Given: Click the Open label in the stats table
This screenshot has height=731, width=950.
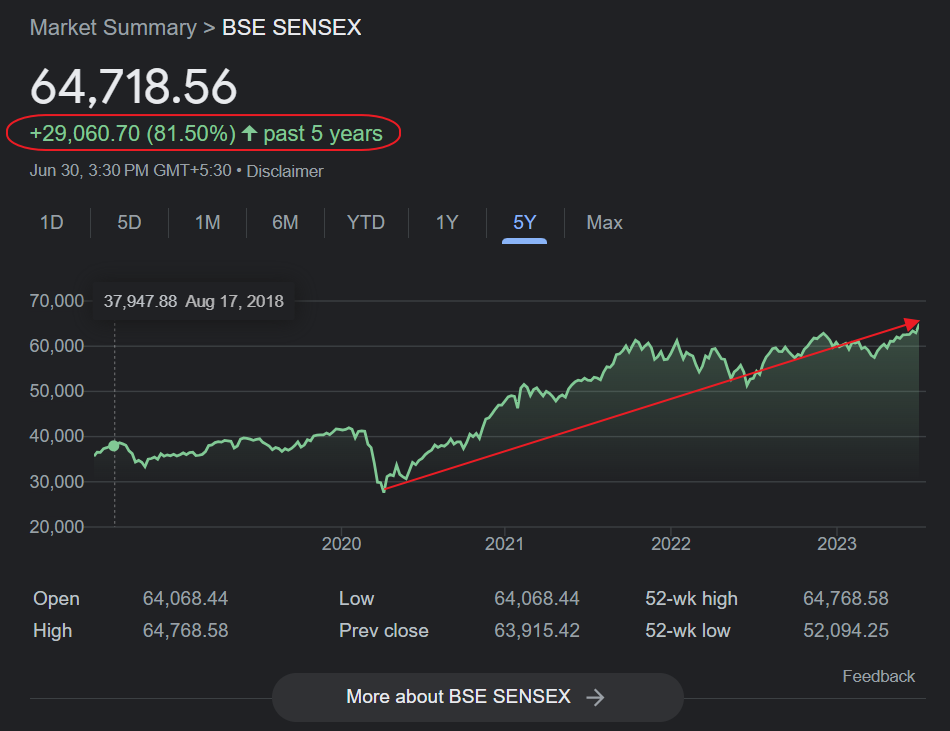Looking at the screenshot, I should [56, 598].
